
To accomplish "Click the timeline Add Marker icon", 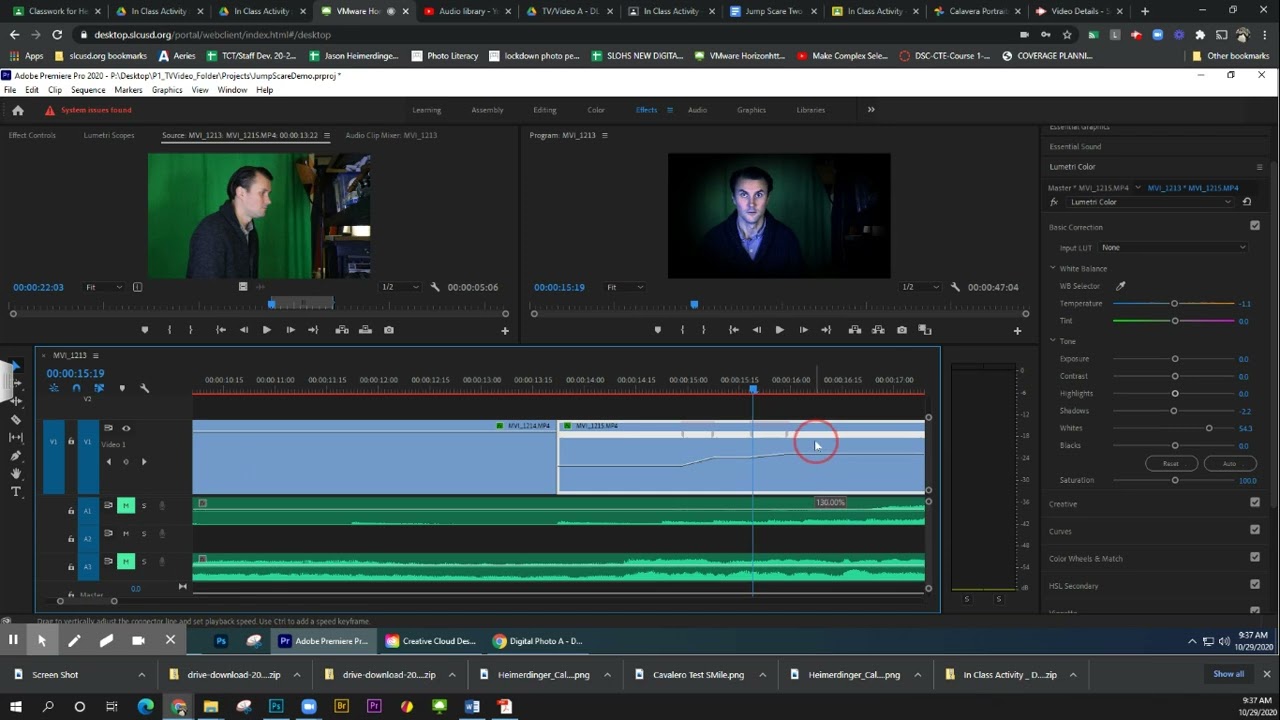I will pos(122,388).
